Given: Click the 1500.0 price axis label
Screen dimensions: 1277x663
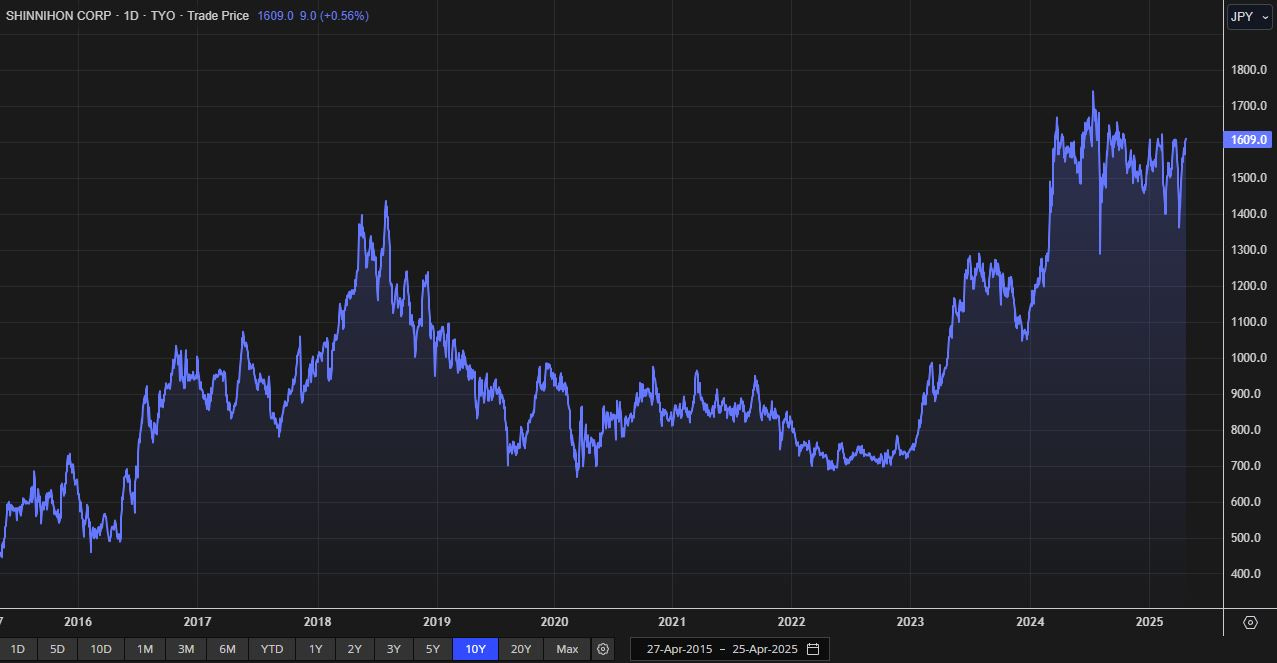Looking at the screenshot, I should 1251,178.
